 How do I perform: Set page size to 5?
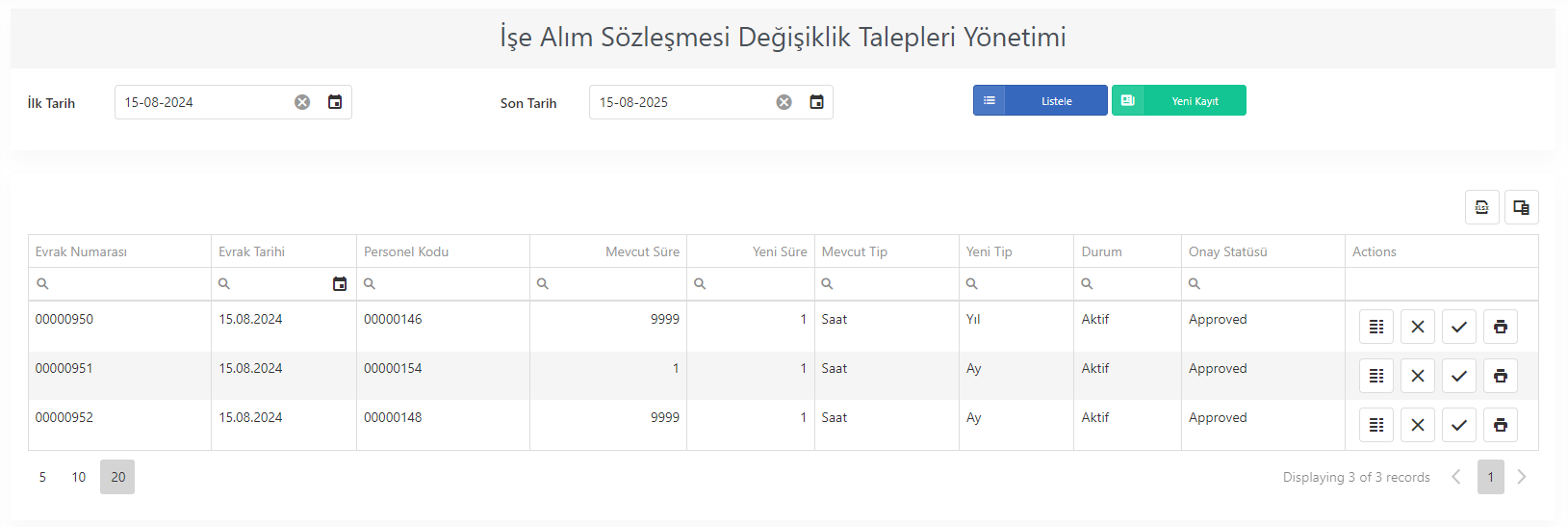pos(42,477)
